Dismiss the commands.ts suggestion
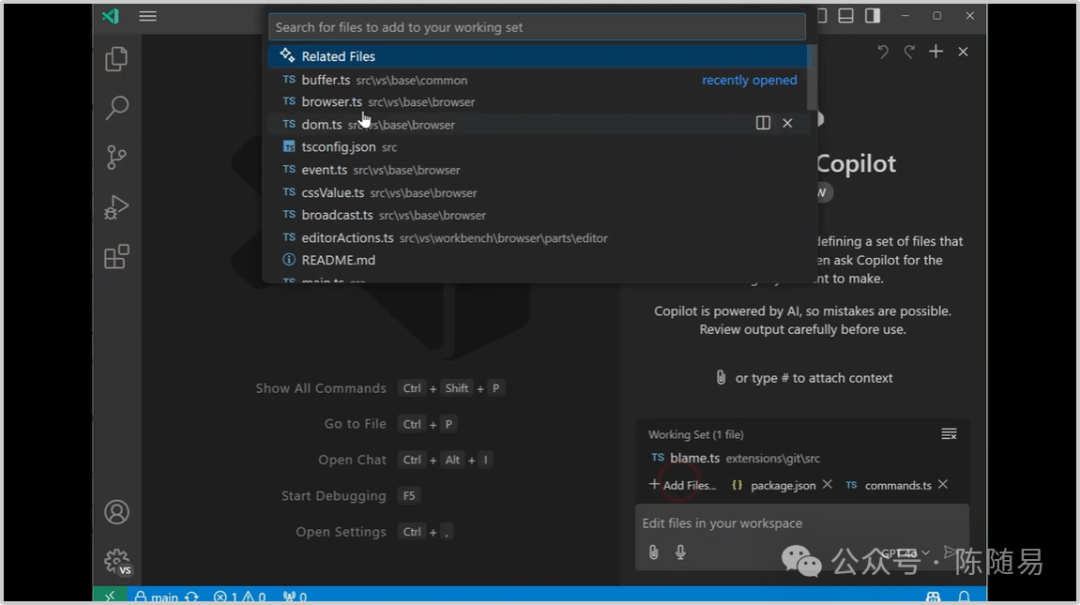The width and height of the screenshot is (1080, 605). (x=943, y=484)
